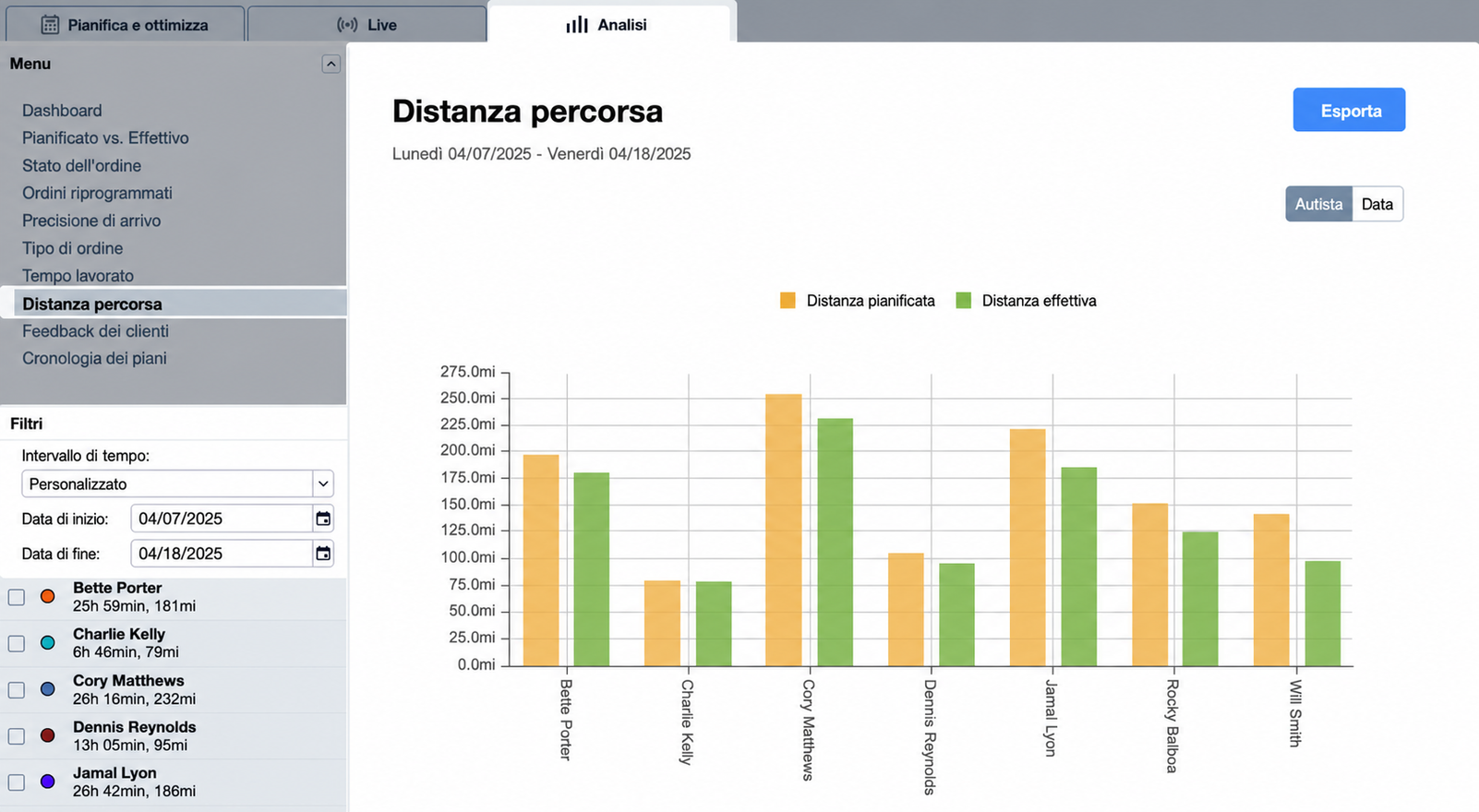The width and height of the screenshot is (1479, 812).
Task: Switch to the Live tab
Action: coord(367,25)
